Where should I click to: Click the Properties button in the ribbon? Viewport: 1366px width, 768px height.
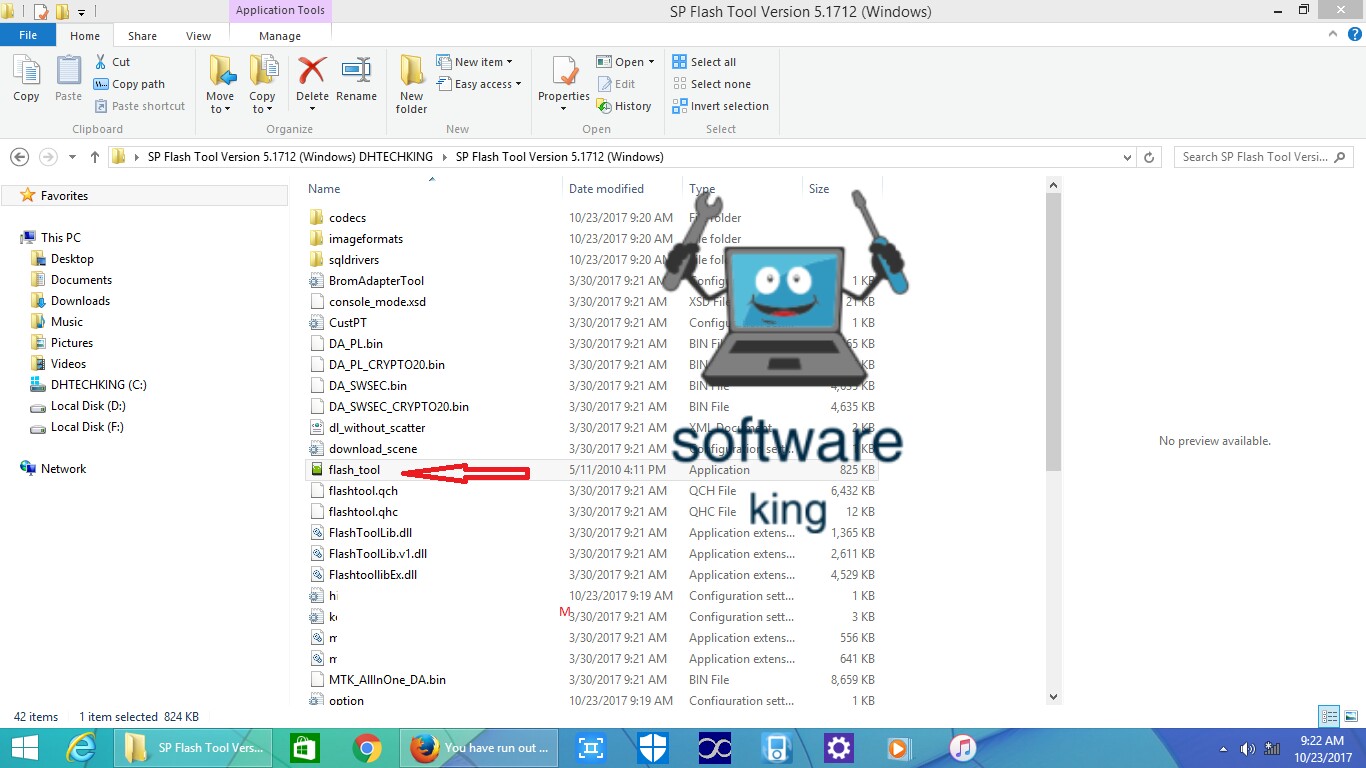coord(564,83)
